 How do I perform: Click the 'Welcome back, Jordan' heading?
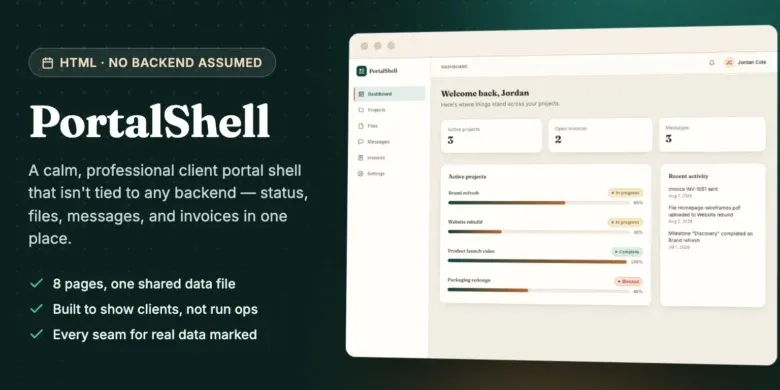(485, 93)
